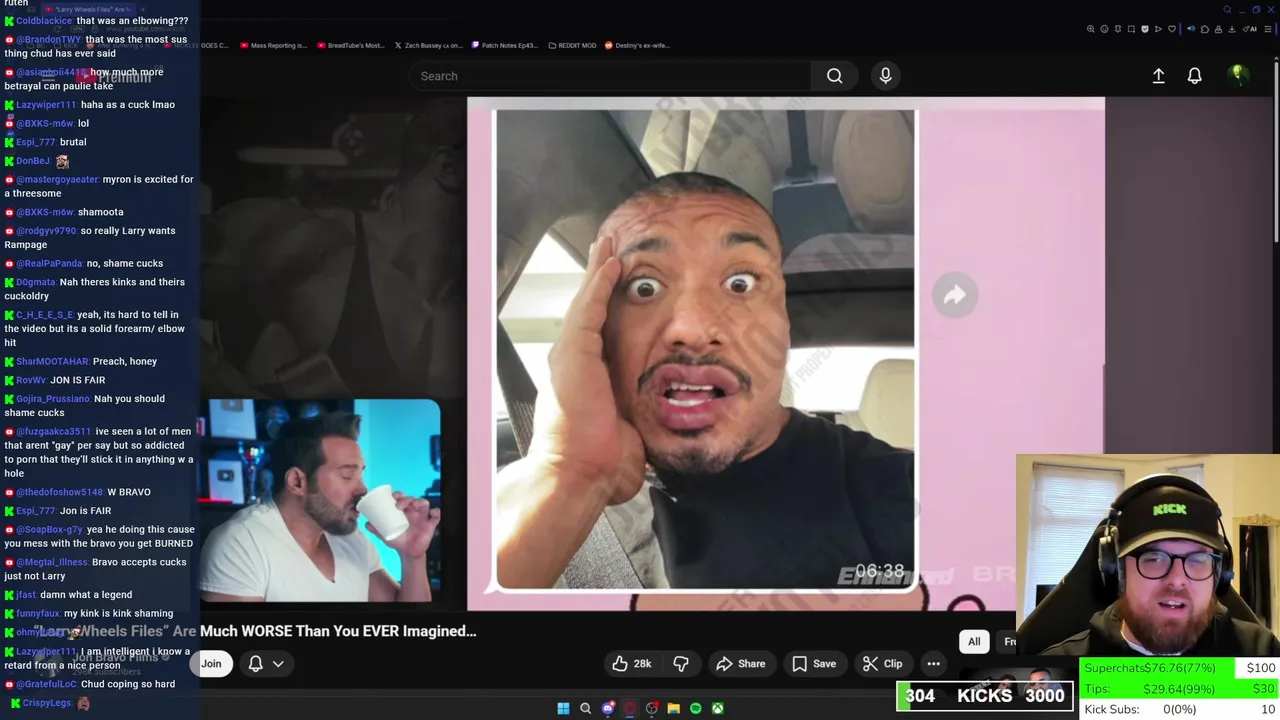The height and width of the screenshot is (720, 1280).
Task: Open the browser easy setup menu icon
Action: click(x=1267, y=29)
